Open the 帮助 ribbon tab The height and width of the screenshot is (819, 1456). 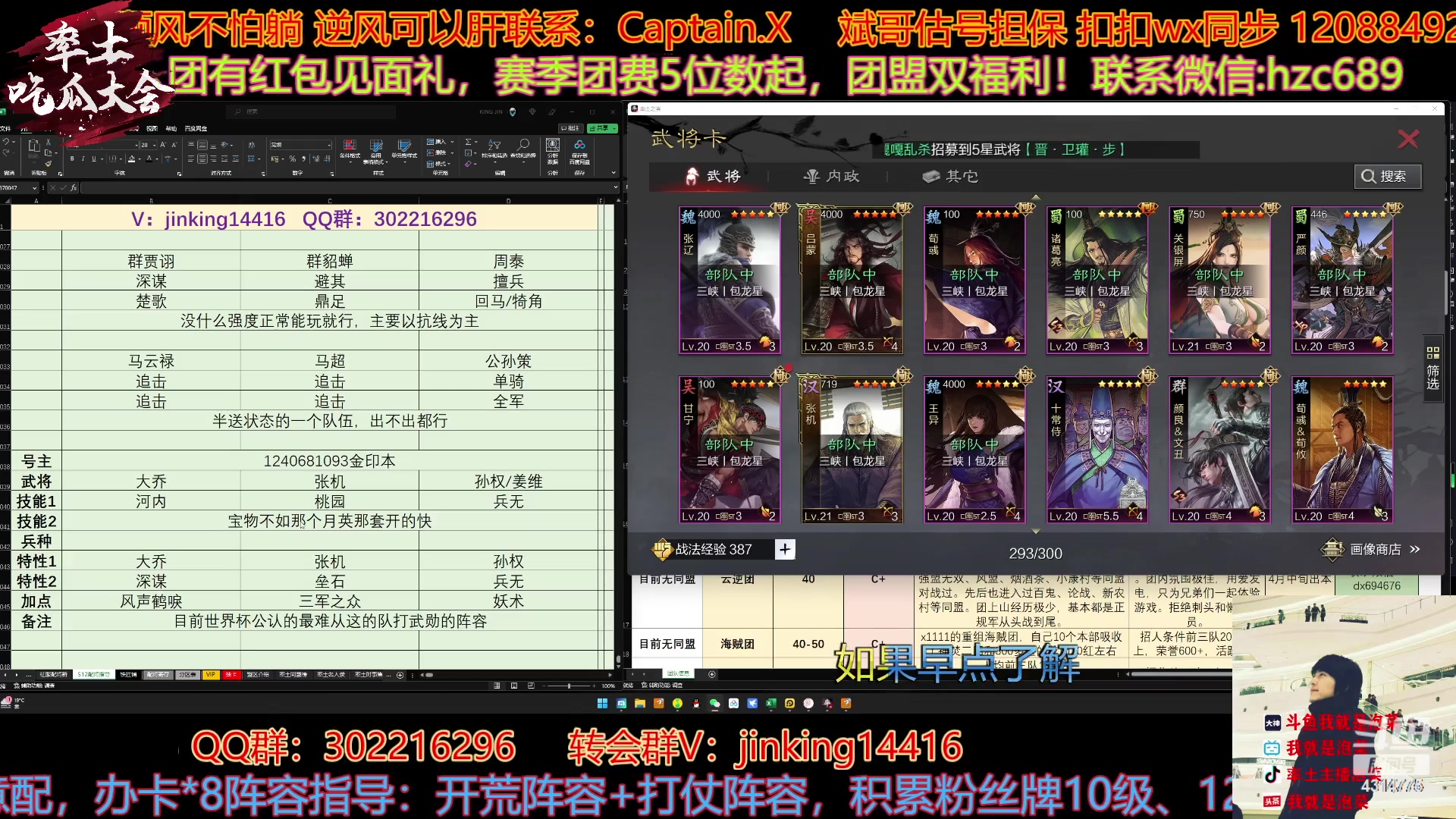(171, 128)
